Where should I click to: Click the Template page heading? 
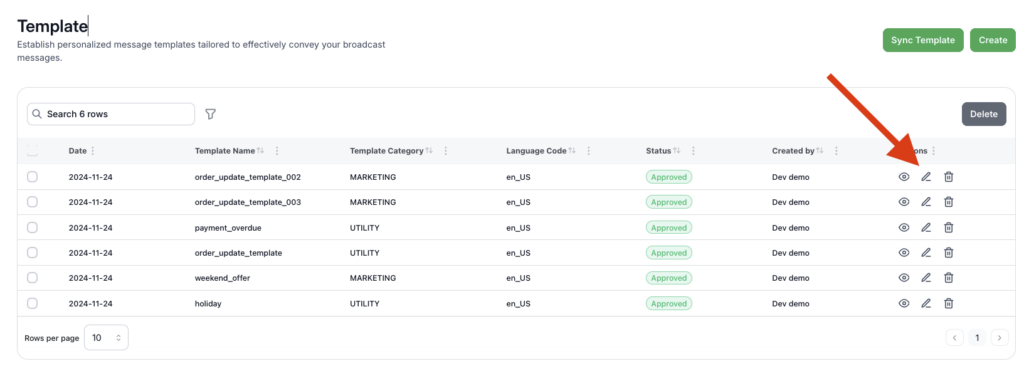coord(52,26)
